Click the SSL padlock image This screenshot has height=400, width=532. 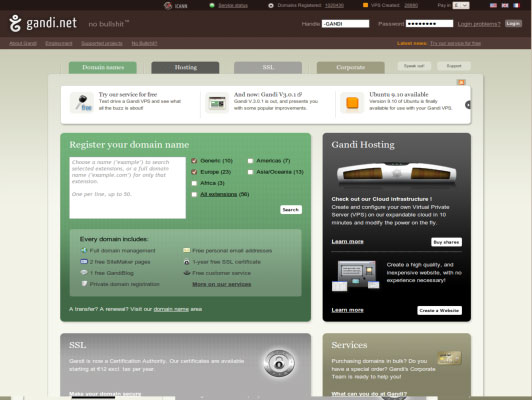[279, 364]
